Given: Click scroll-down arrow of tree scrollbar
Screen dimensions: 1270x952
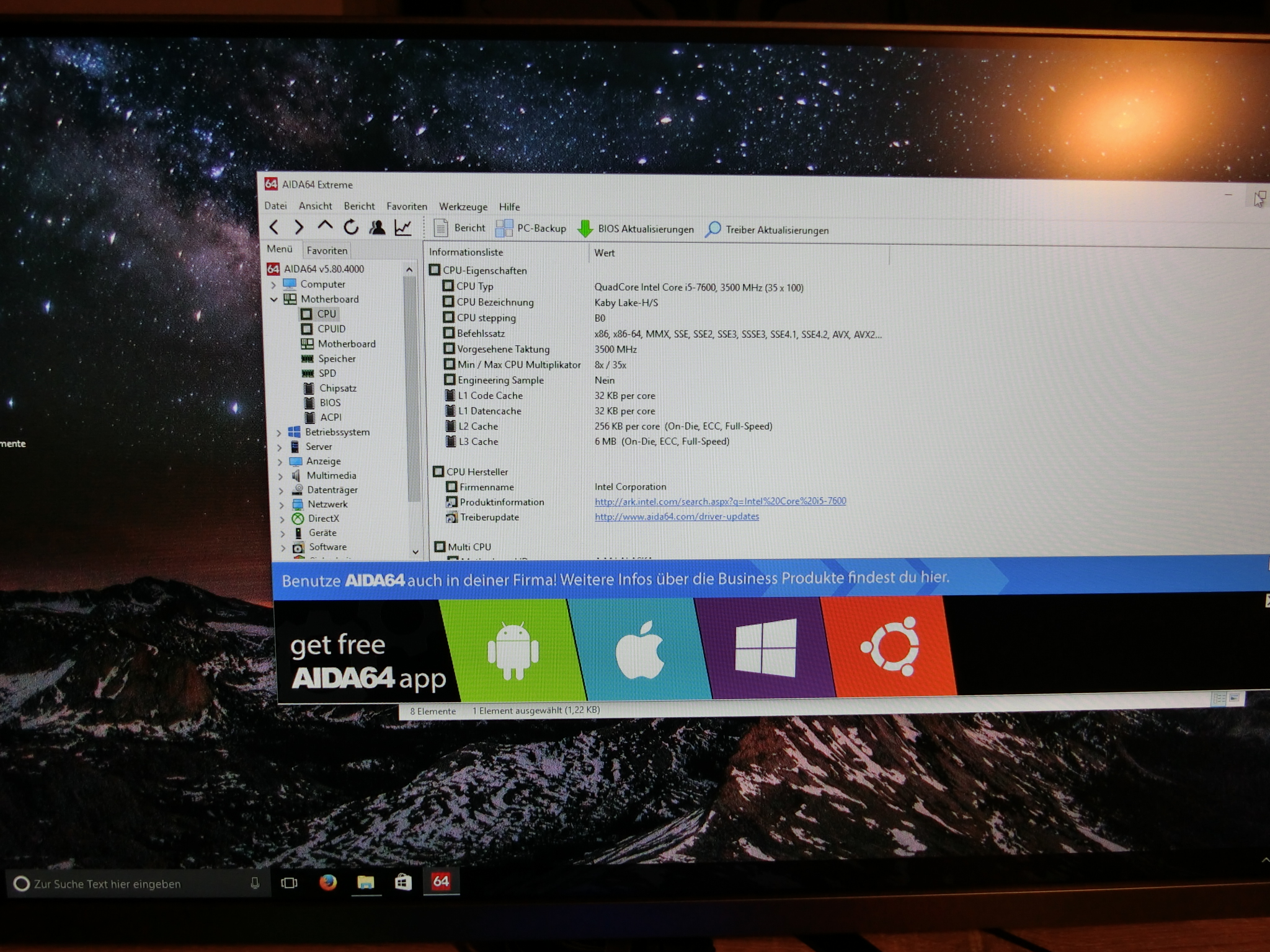Looking at the screenshot, I should point(415,551).
